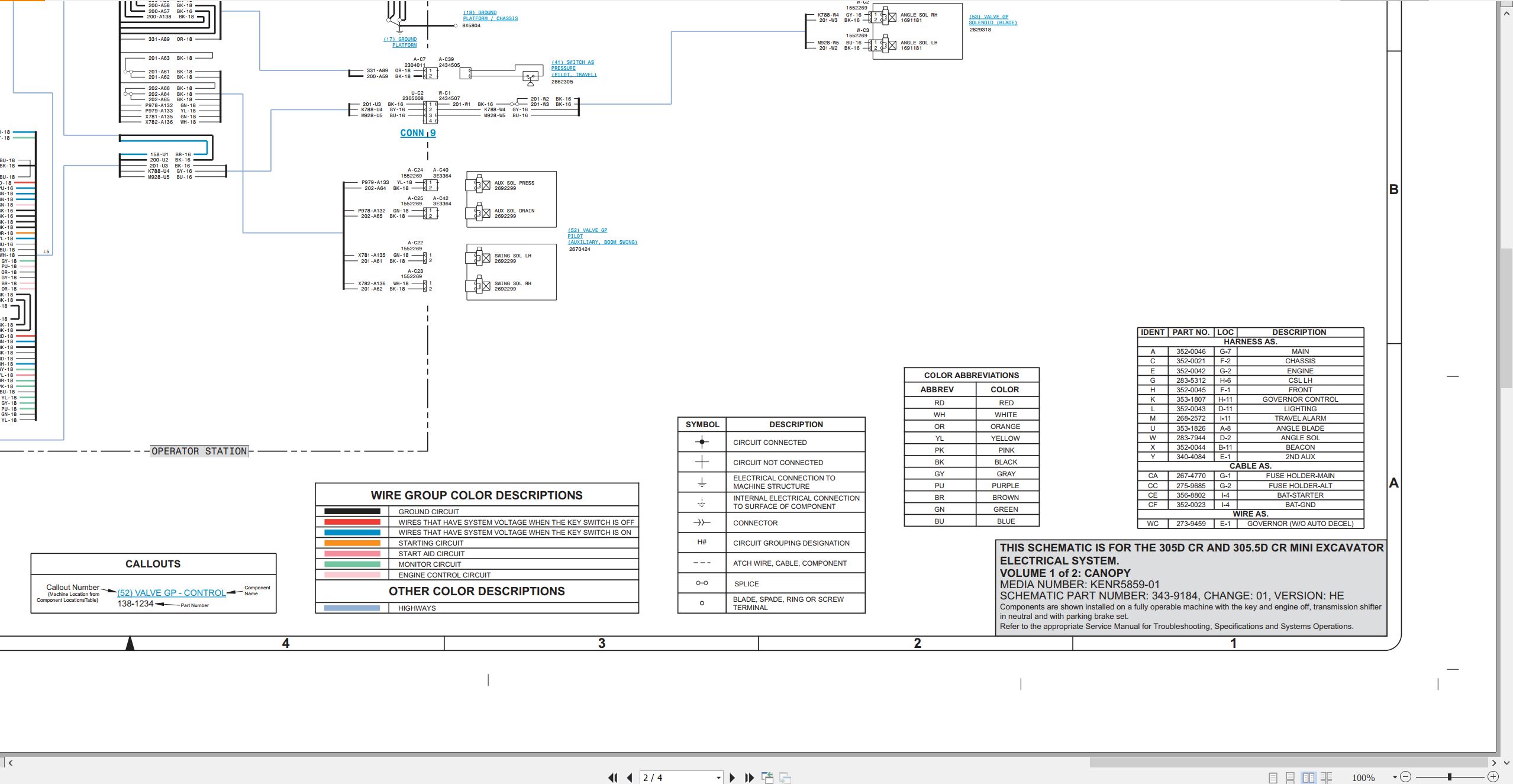Screen dimensions: 1513x784
Task: Jump to the last page
Action: click(x=749, y=777)
